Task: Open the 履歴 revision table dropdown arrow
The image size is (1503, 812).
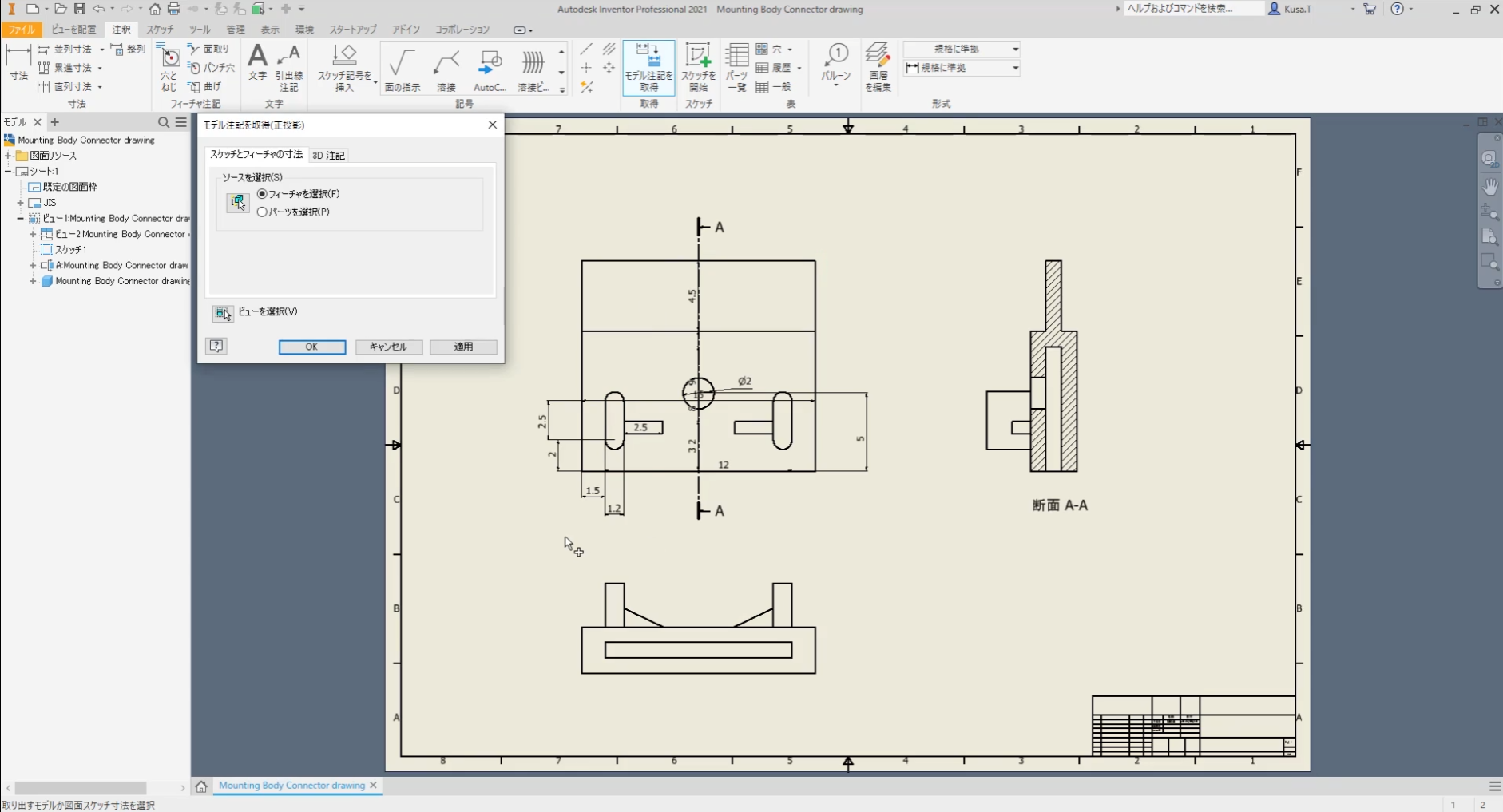Action: coord(799,68)
